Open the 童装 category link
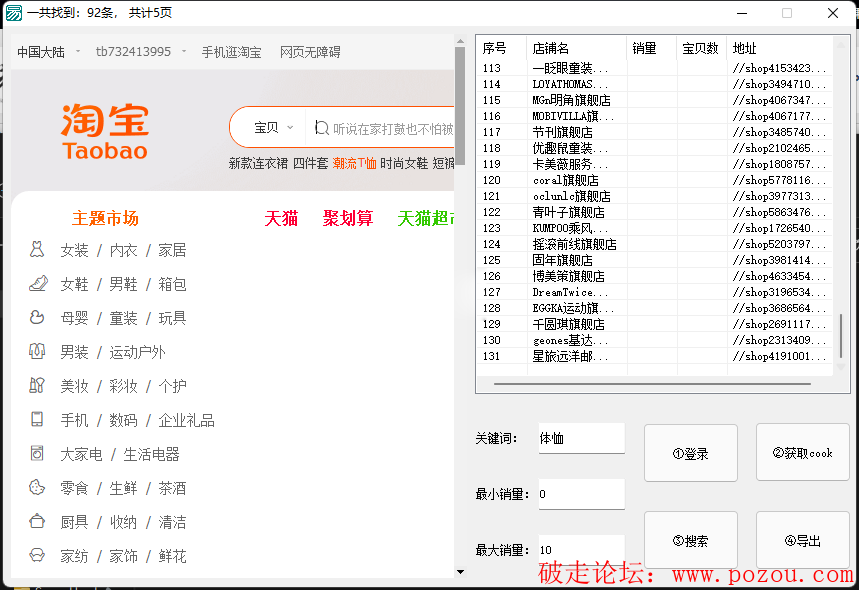Viewport: 859px width, 590px height. point(123,318)
